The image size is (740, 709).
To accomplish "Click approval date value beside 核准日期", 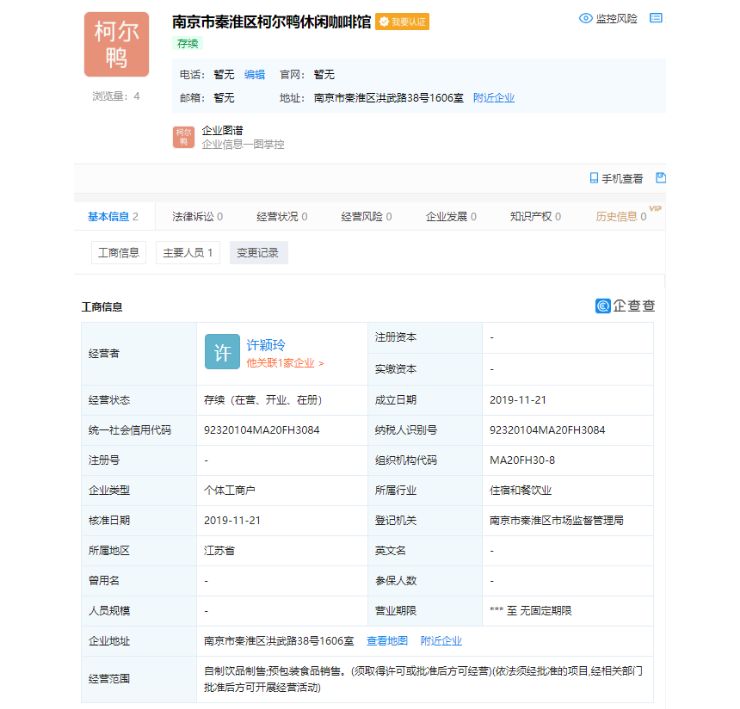I will (232, 520).
